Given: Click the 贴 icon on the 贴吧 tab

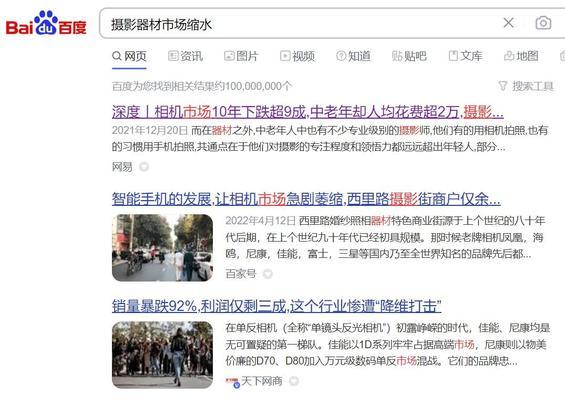Looking at the screenshot, I should tap(397, 56).
